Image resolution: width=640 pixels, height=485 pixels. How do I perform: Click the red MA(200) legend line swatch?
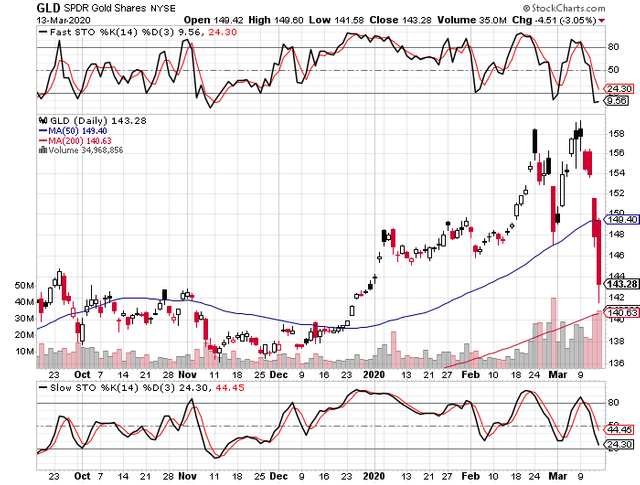[43, 141]
